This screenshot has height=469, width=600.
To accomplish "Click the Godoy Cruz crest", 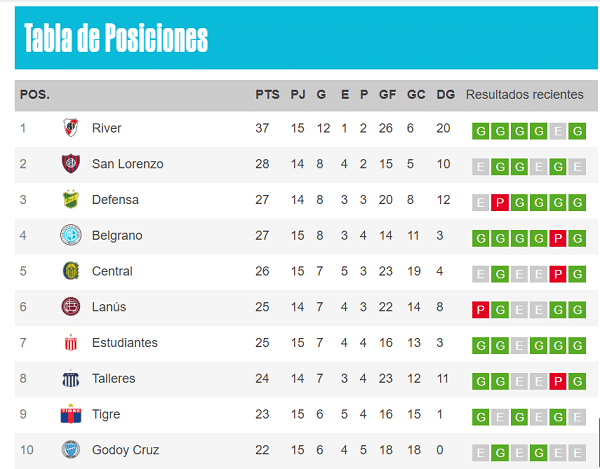I will point(71,450).
